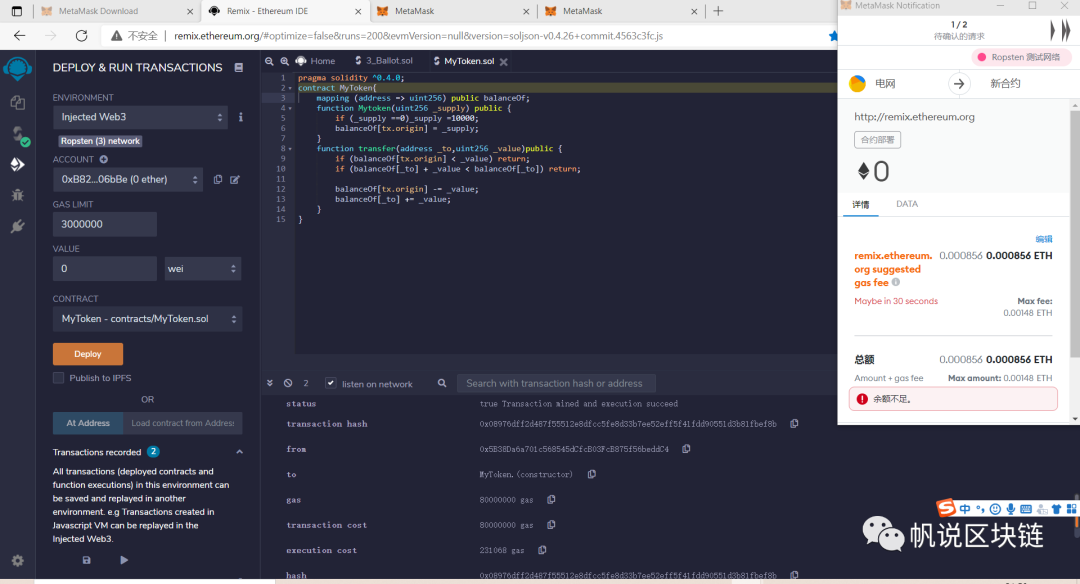Zoom in the editor font
The width and height of the screenshot is (1080, 584).
click(284, 61)
